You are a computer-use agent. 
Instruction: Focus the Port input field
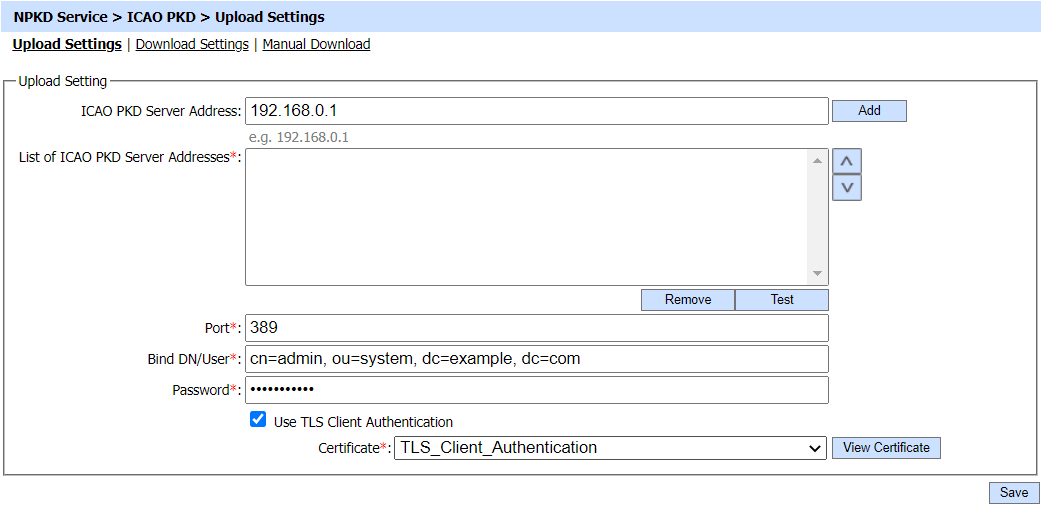tap(536, 328)
